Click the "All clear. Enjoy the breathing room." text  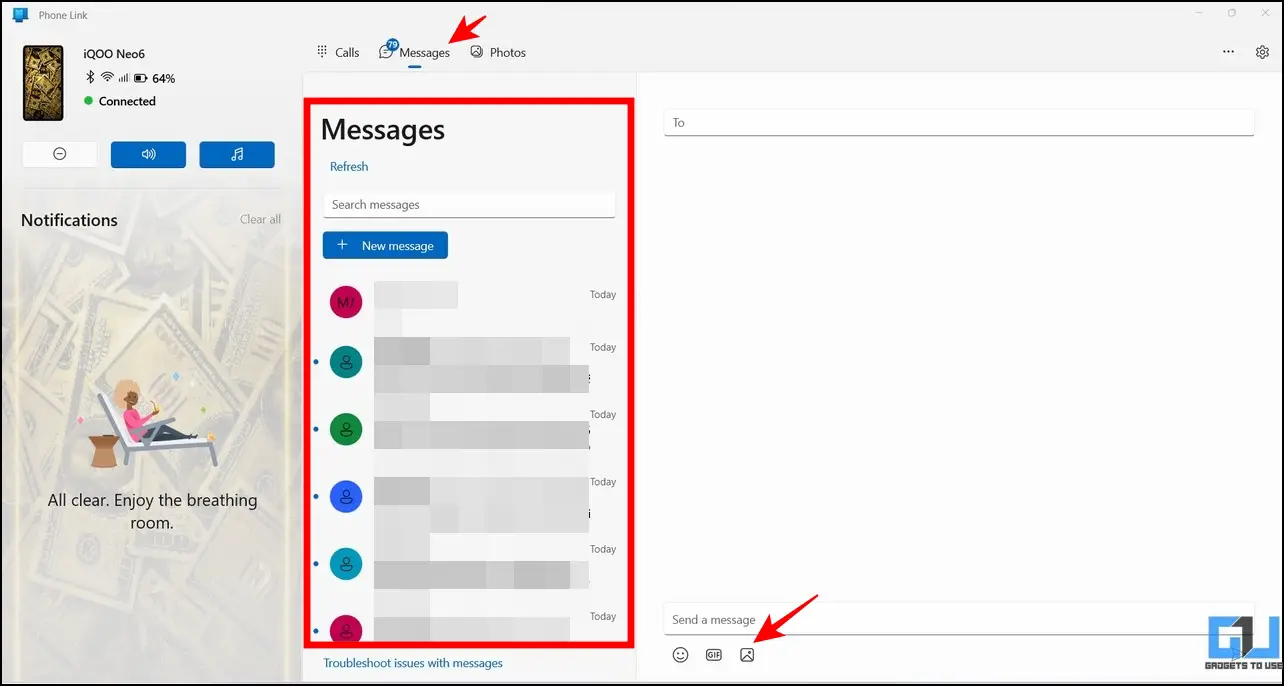(x=153, y=511)
